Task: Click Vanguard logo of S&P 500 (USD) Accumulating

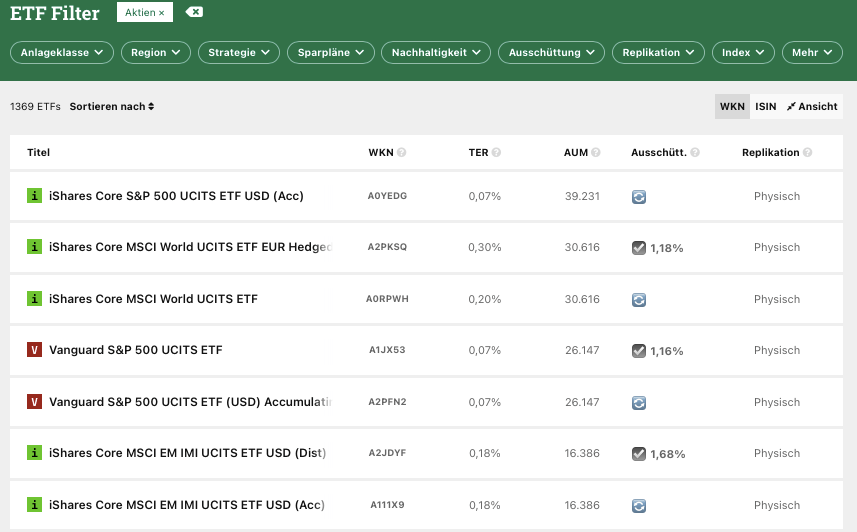Action: (x=34, y=402)
